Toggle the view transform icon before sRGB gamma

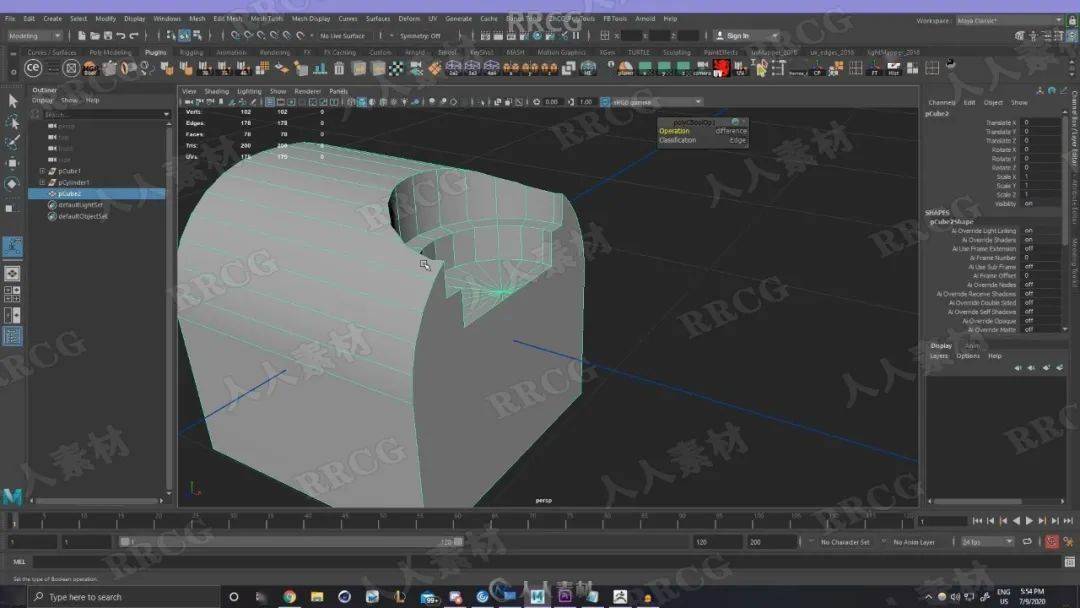605,102
